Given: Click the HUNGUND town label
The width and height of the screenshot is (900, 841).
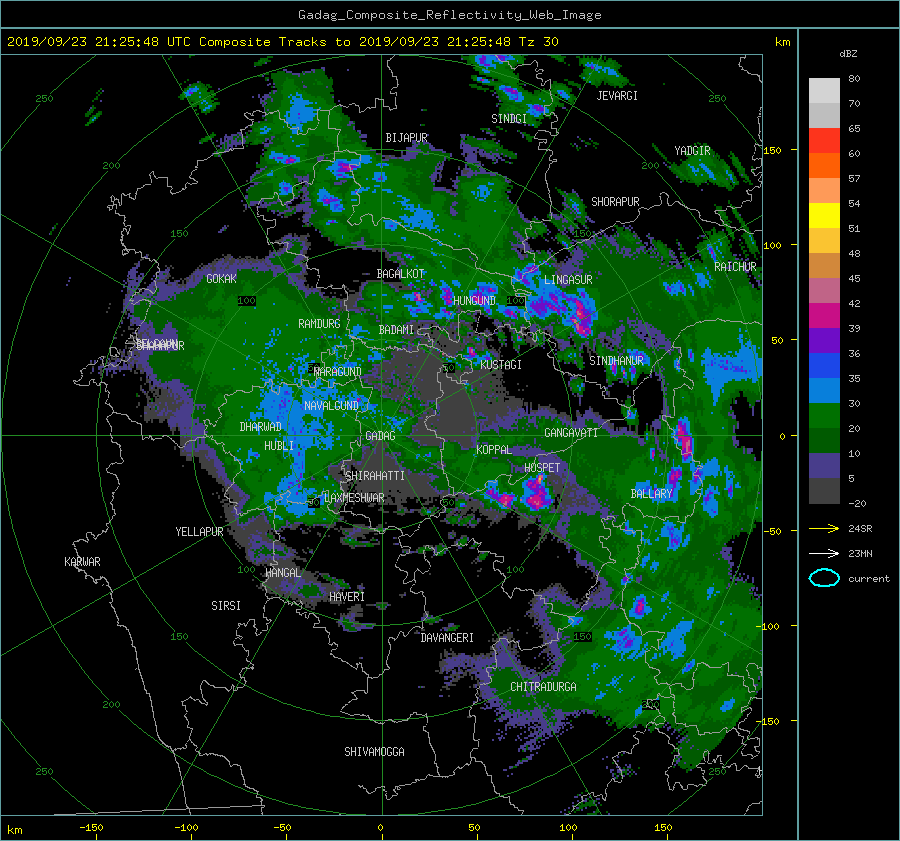Looking at the screenshot, I should click(x=474, y=301).
